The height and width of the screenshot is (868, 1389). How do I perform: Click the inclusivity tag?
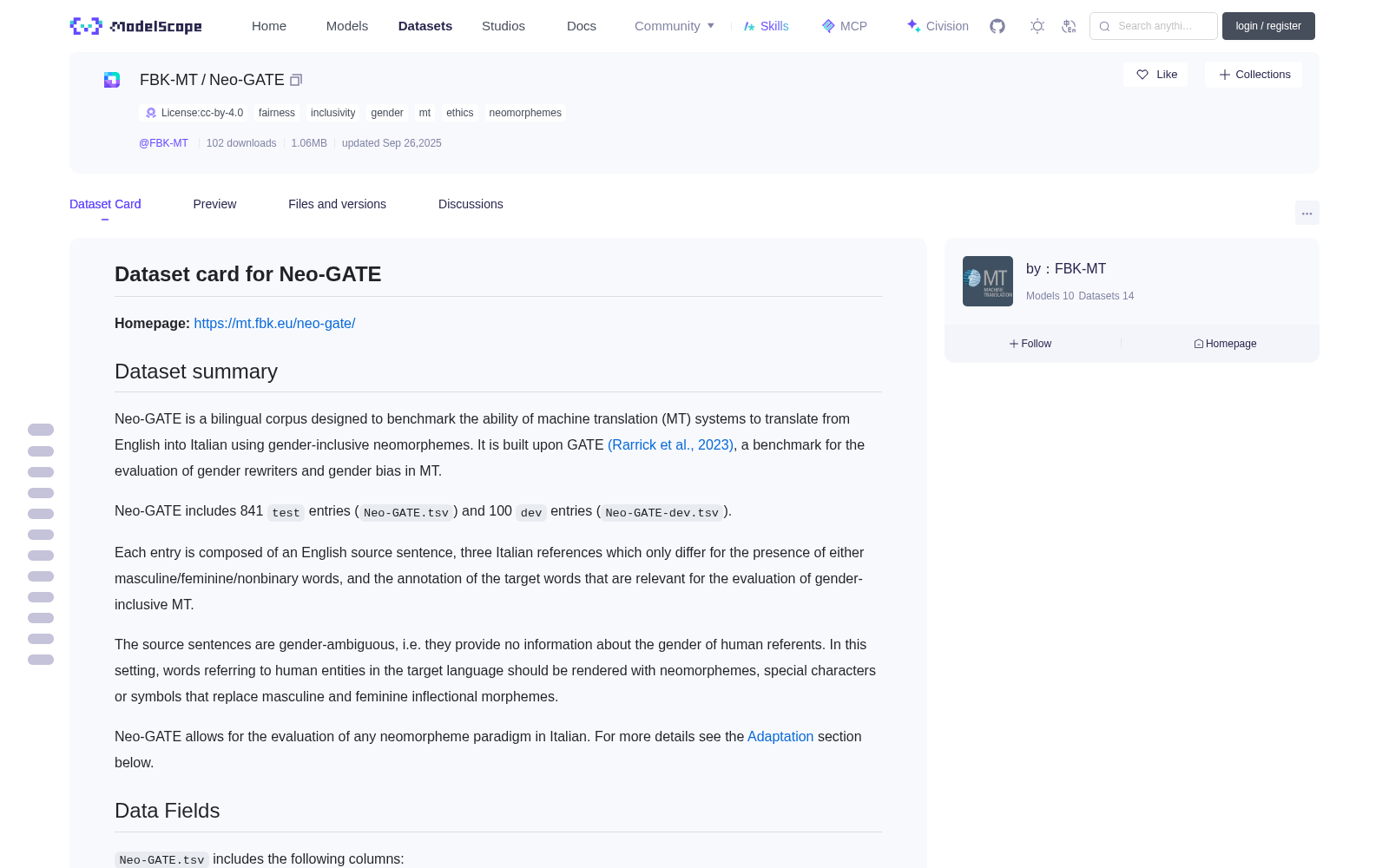pos(333,113)
